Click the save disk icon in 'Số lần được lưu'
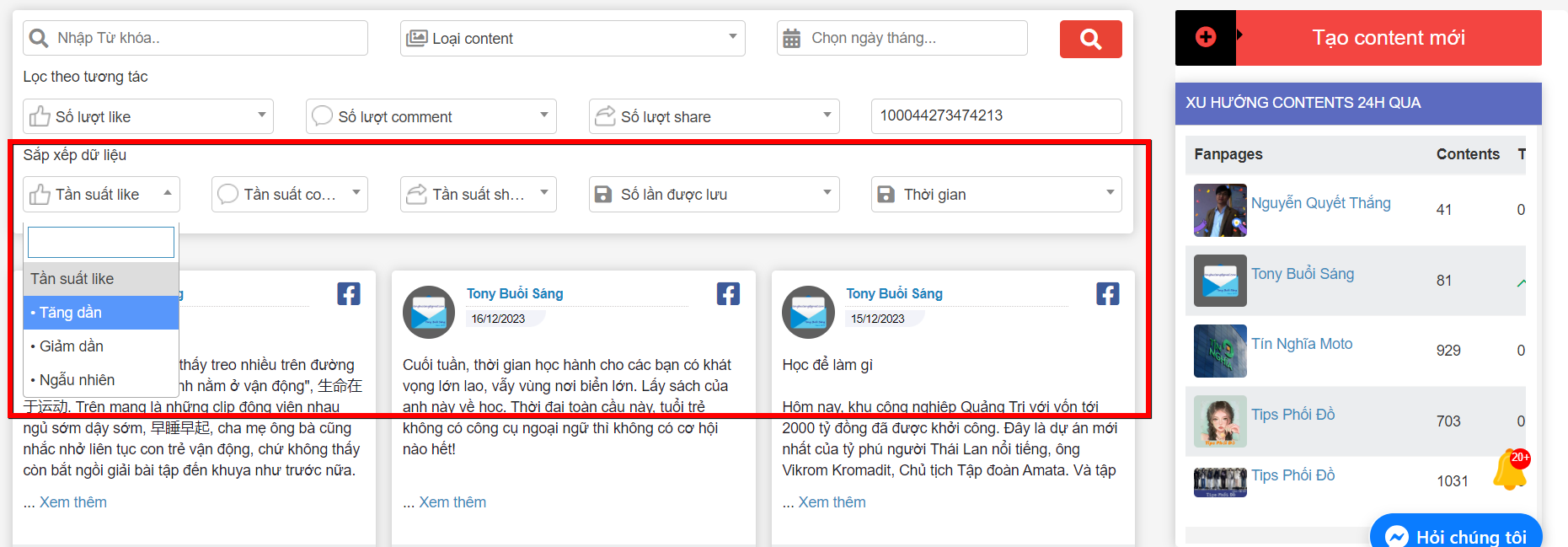This screenshot has width=1568, height=547. pyautogui.click(x=603, y=195)
